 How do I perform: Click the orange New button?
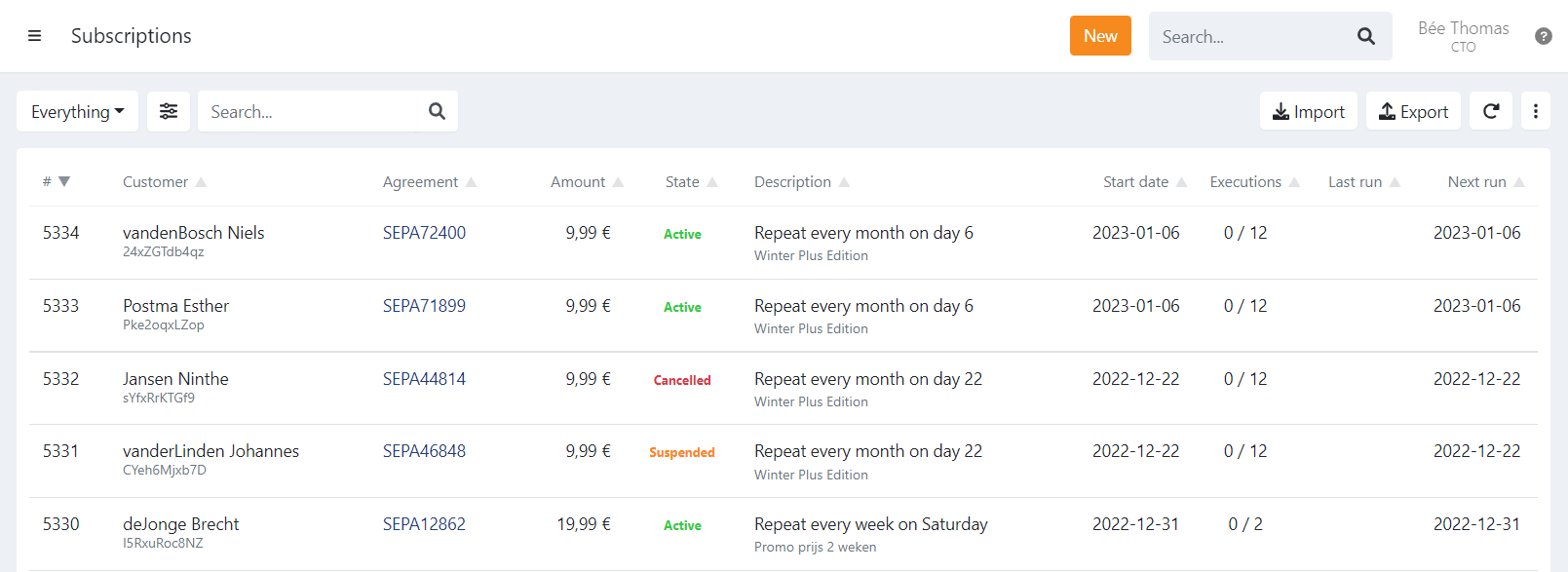pyautogui.click(x=1100, y=36)
